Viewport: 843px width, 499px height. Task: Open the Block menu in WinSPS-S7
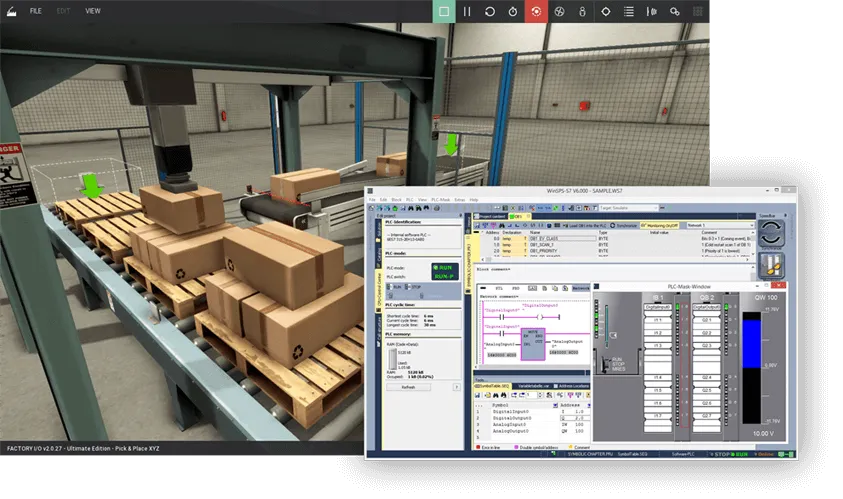(396, 199)
